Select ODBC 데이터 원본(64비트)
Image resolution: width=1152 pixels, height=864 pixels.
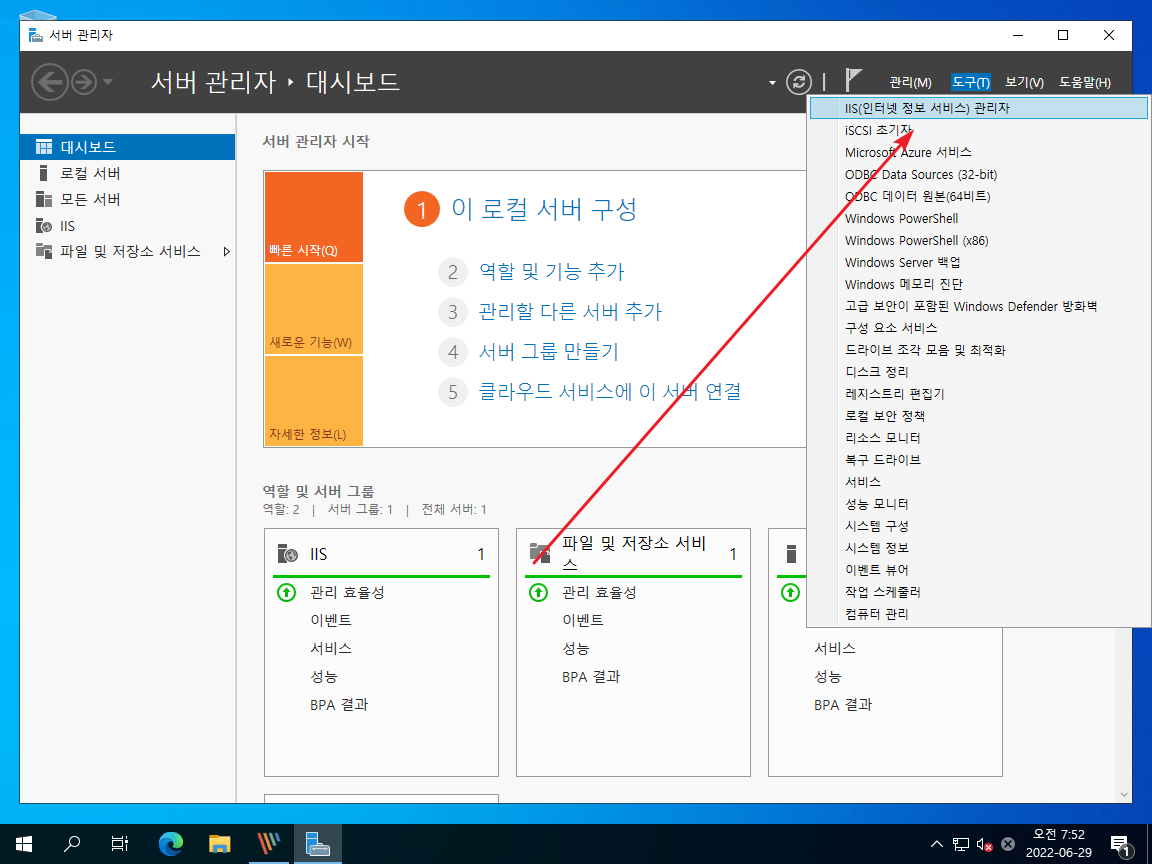(x=979, y=196)
